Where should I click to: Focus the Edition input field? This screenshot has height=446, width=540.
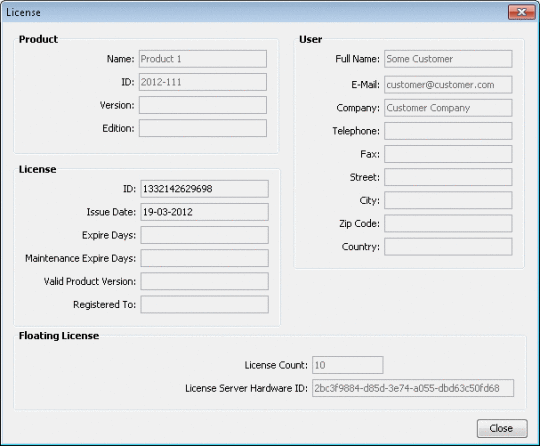tap(203, 128)
